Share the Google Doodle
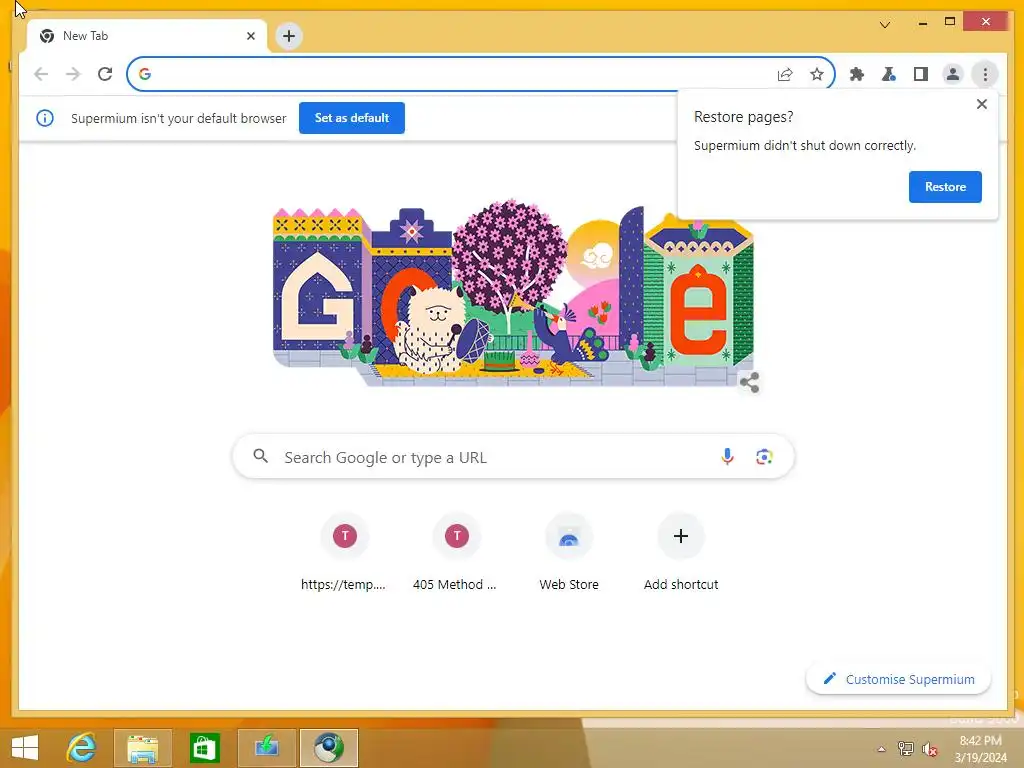Viewport: 1024px width, 768px height. coord(750,383)
